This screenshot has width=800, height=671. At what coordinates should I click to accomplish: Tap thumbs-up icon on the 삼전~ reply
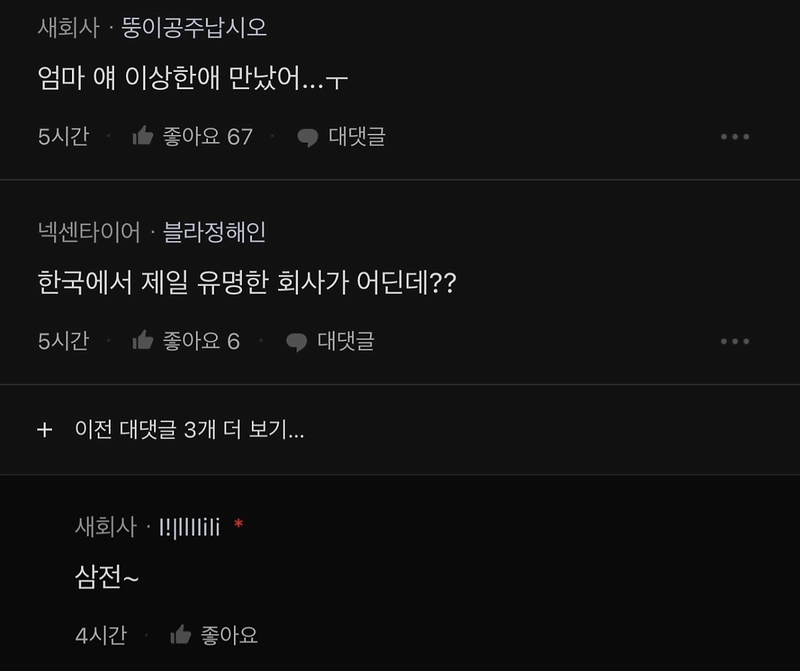(181, 635)
